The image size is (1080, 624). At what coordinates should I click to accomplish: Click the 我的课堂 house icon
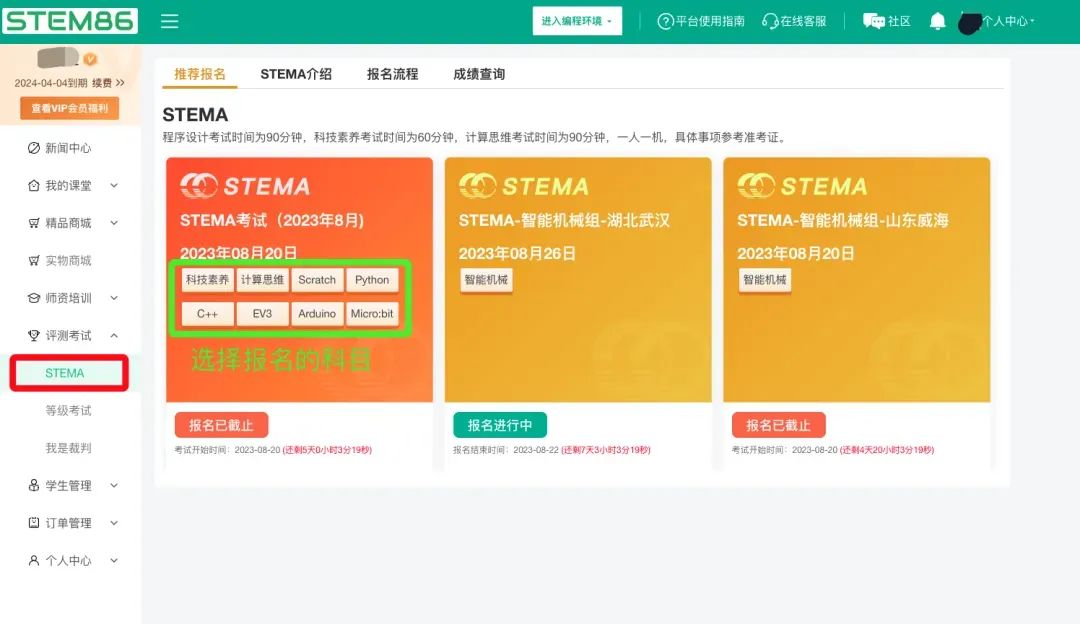tap(33, 185)
